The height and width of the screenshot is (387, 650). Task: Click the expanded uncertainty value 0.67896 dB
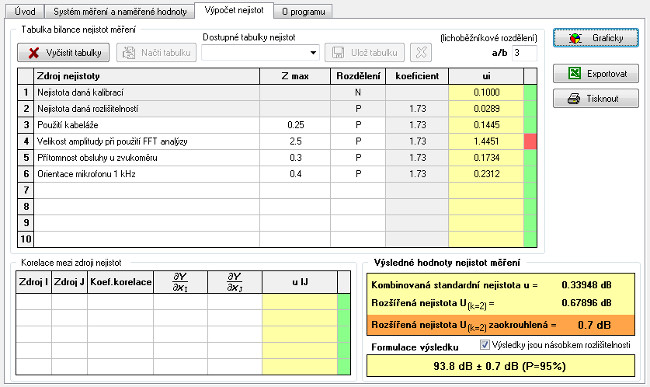(586, 303)
